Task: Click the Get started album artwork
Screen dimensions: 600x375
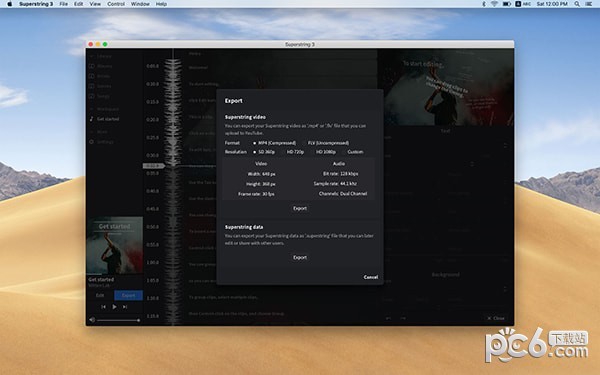Action: point(114,245)
